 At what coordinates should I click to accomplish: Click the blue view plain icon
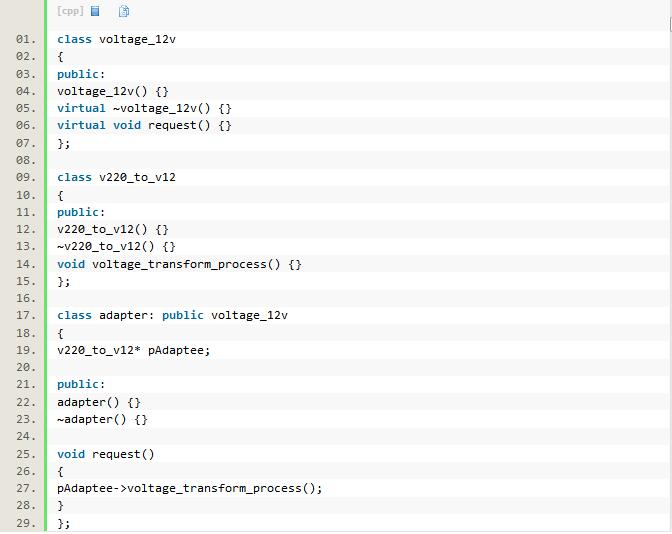tap(95, 11)
